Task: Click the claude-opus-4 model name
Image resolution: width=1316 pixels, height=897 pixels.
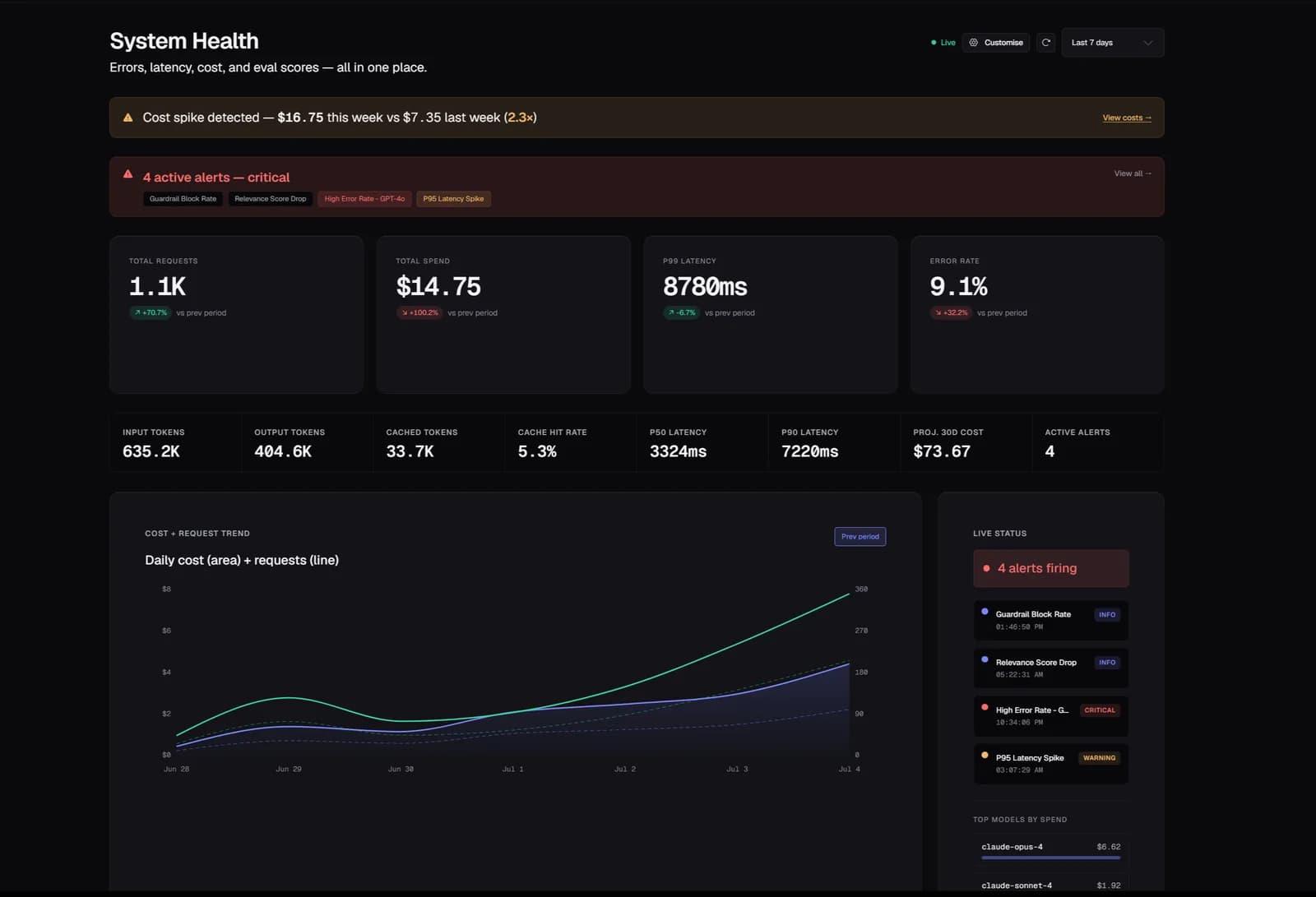Action: coord(1012,847)
